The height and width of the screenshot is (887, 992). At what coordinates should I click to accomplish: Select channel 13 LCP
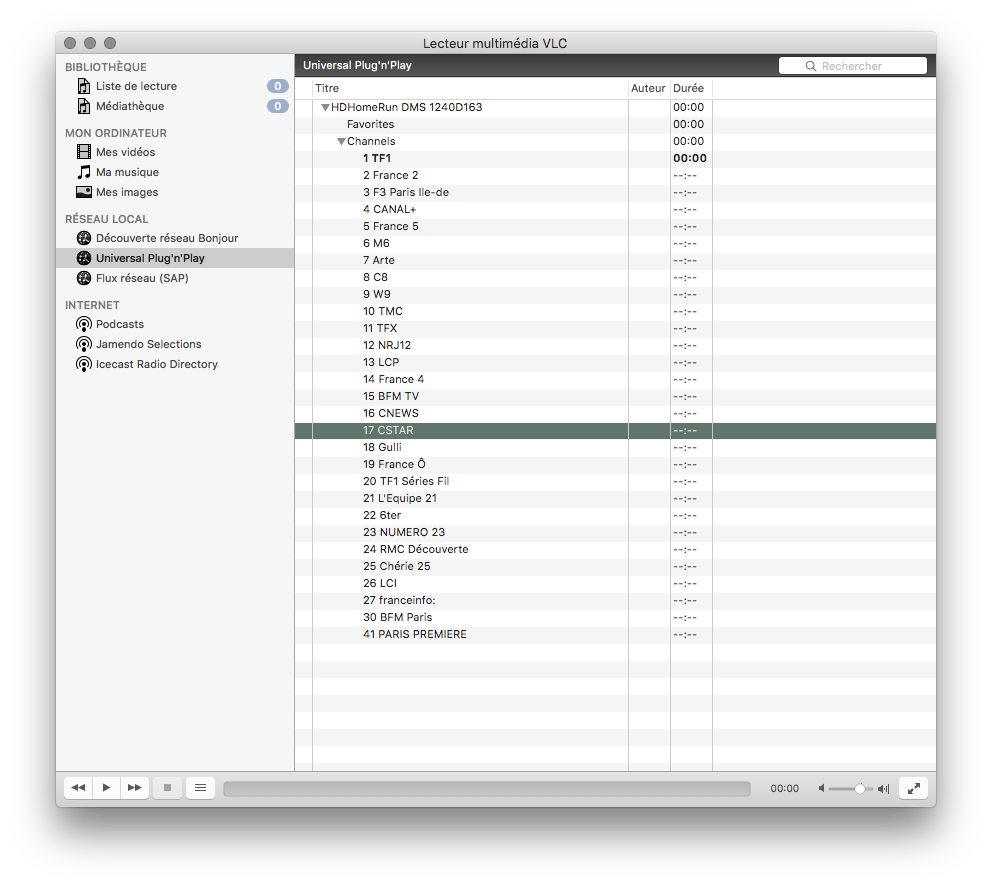[615, 363]
